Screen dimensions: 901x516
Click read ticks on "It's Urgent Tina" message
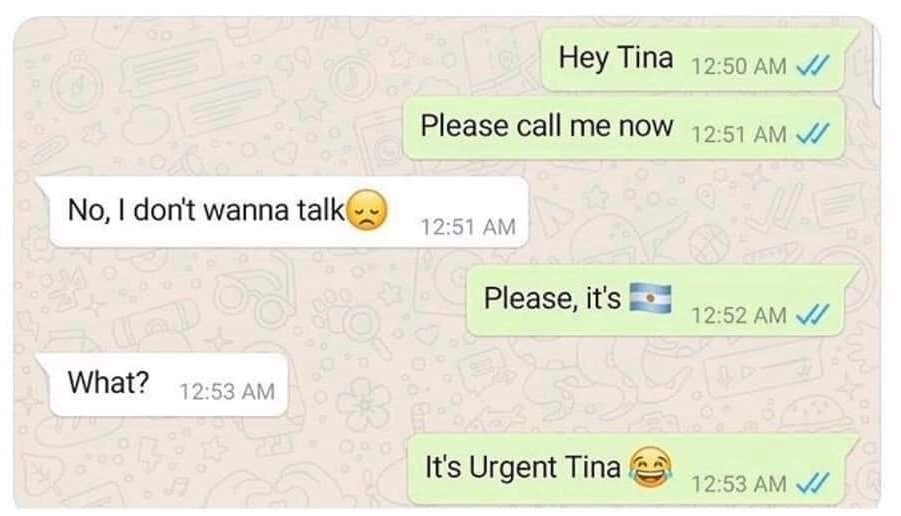point(812,483)
